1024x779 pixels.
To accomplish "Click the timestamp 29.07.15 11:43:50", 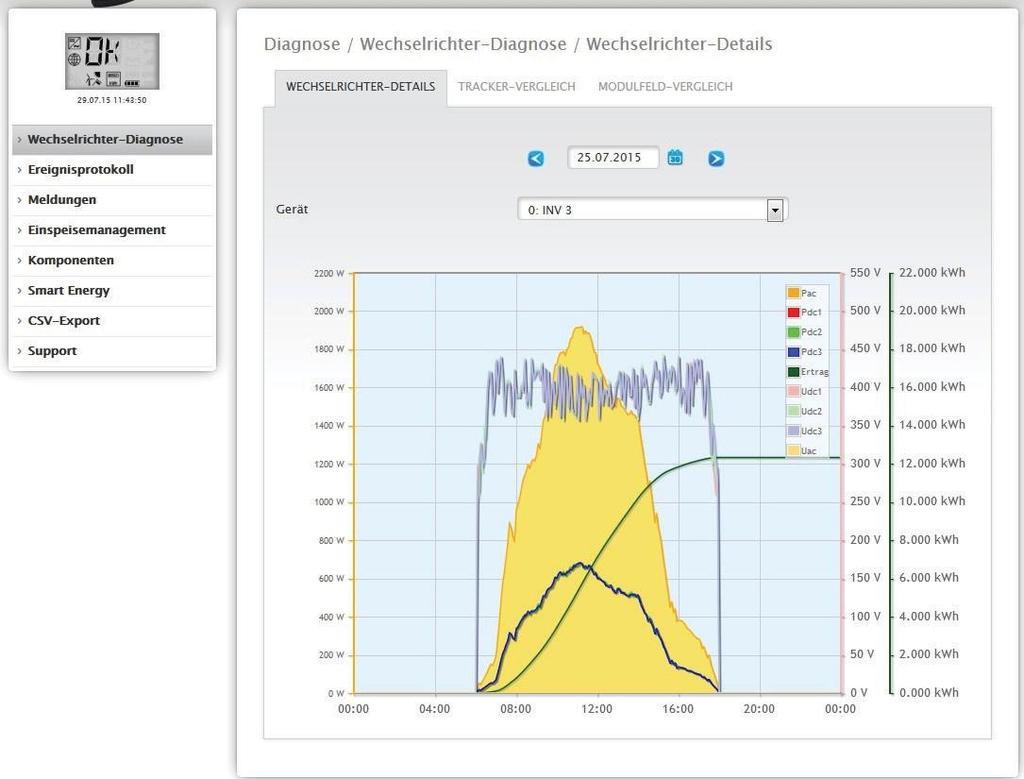I will [x=112, y=100].
